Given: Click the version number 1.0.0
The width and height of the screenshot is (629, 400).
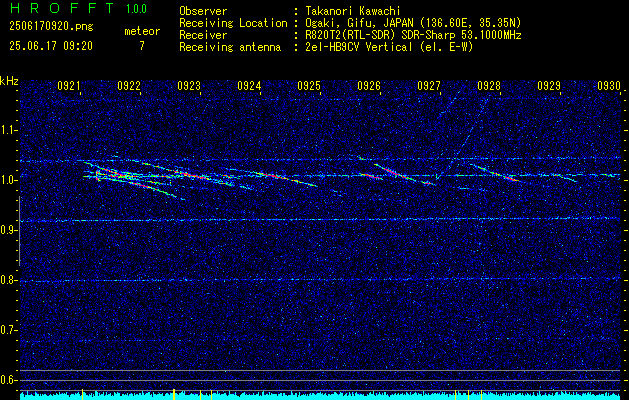Looking at the screenshot, I should pos(136,8).
